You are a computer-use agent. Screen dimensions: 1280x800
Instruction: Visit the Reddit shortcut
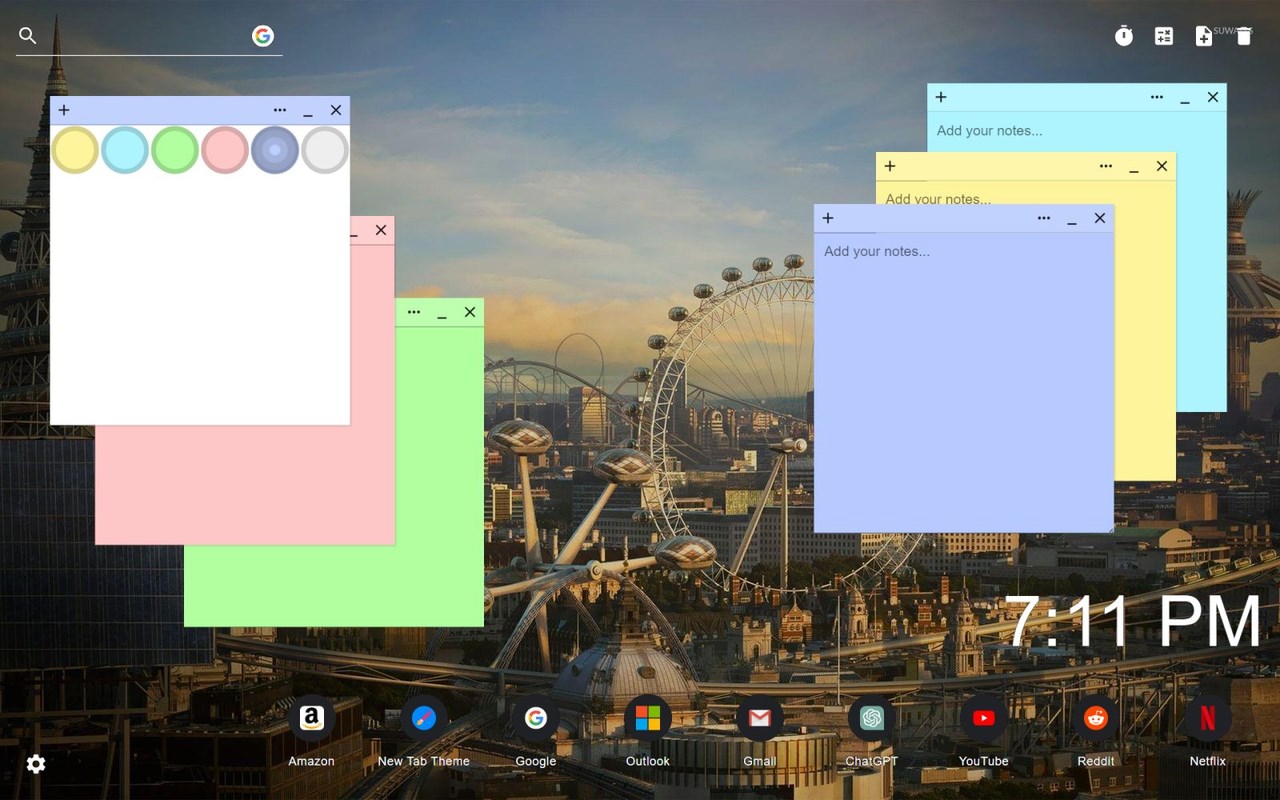[x=1096, y=718]
